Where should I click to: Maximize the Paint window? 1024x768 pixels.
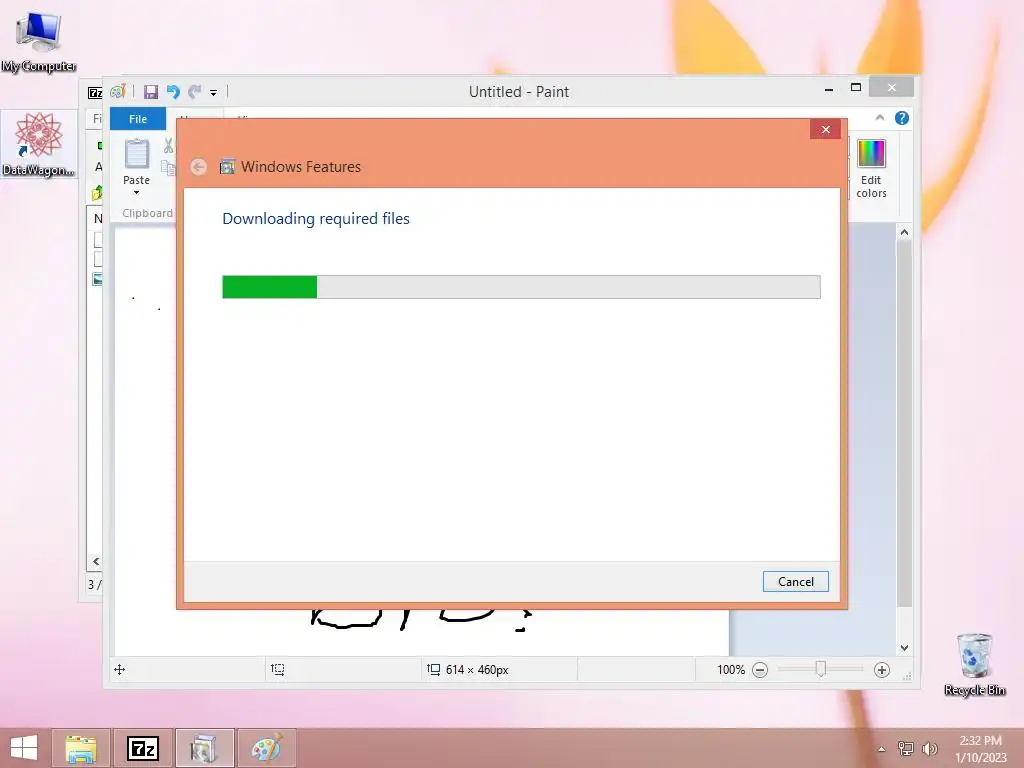coord(856,88)
